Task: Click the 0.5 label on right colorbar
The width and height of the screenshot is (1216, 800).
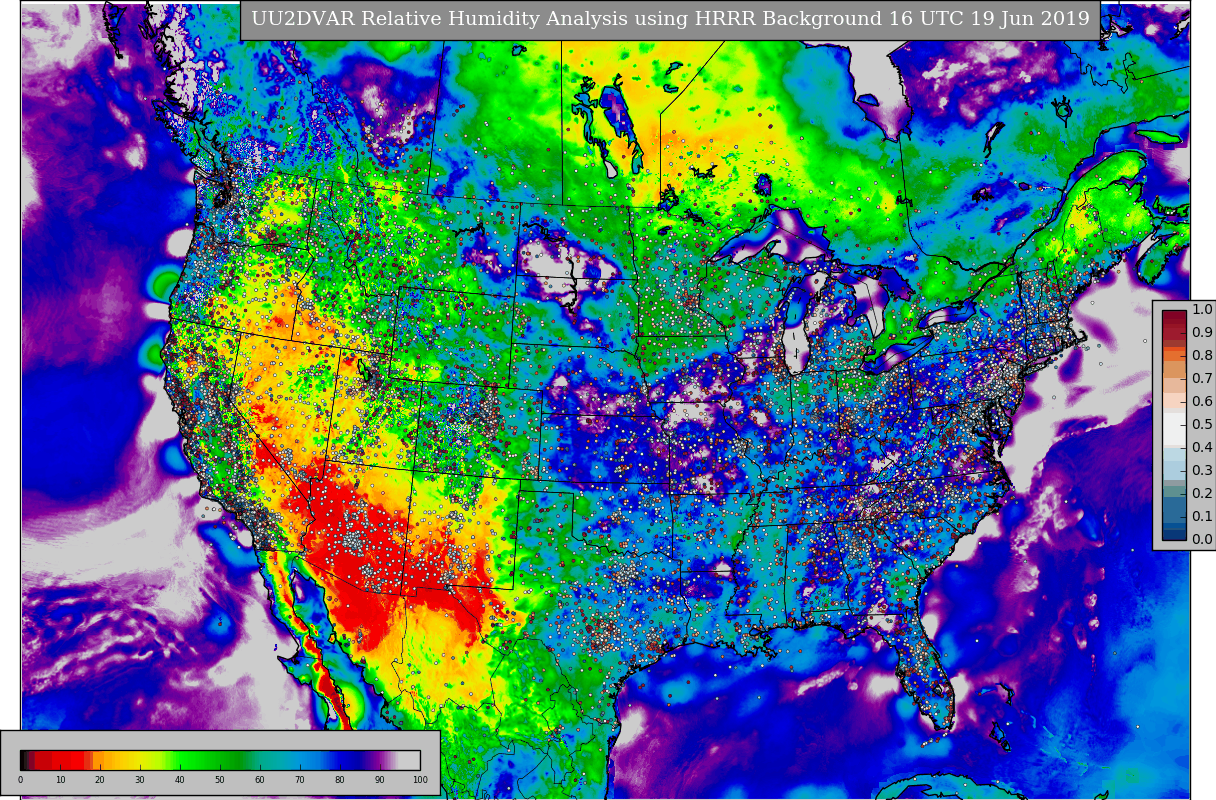Action: (1202, 425)
